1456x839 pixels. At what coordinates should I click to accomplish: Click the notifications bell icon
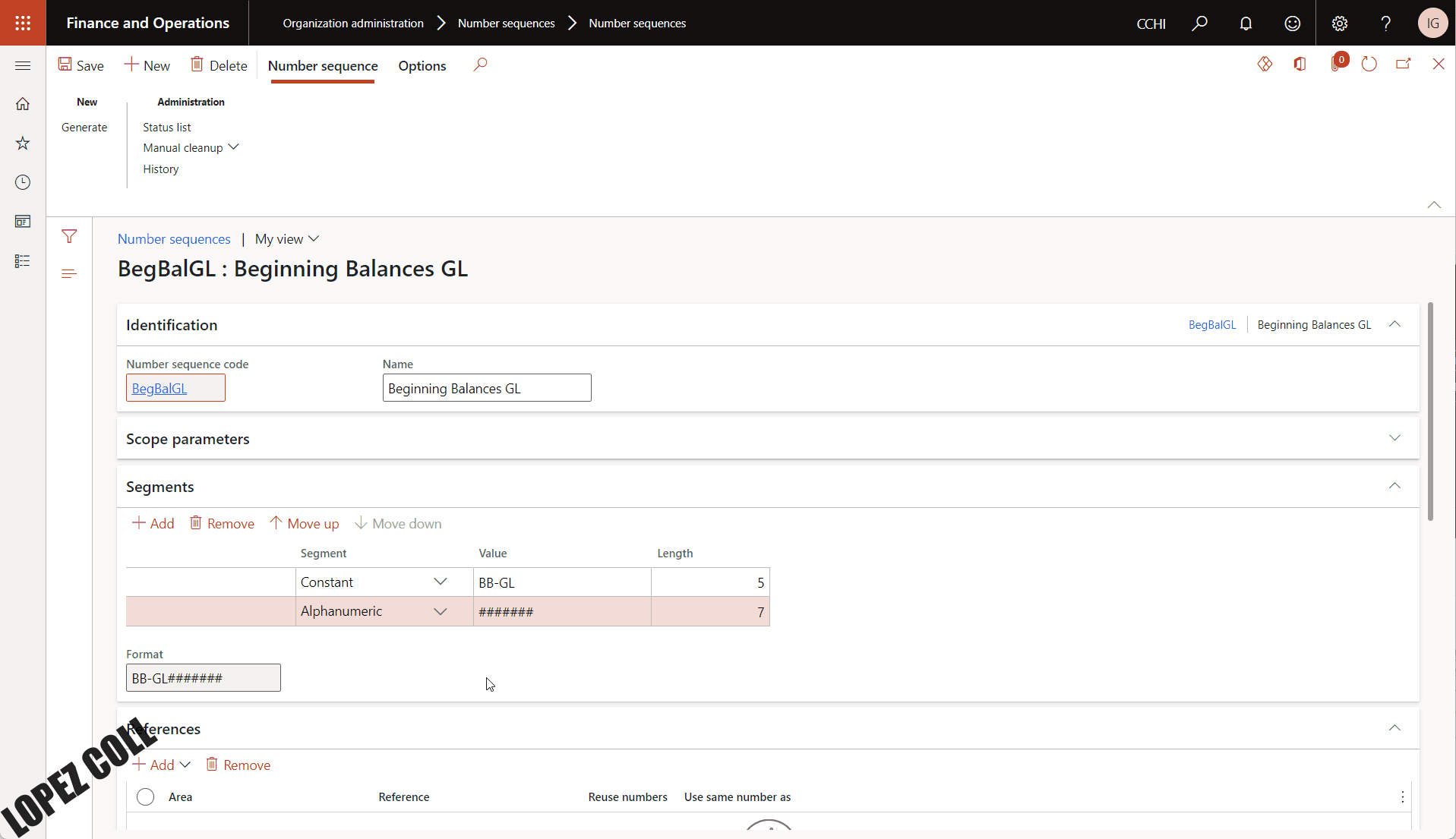1246,24
